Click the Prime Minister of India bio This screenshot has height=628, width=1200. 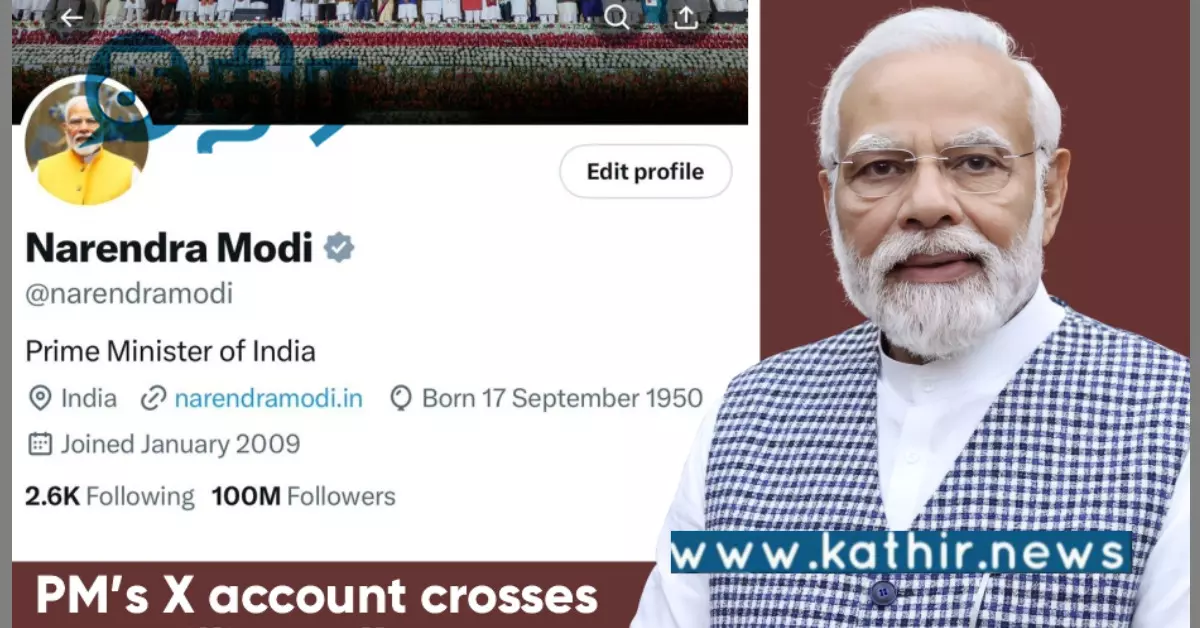[x=170, y=351]
